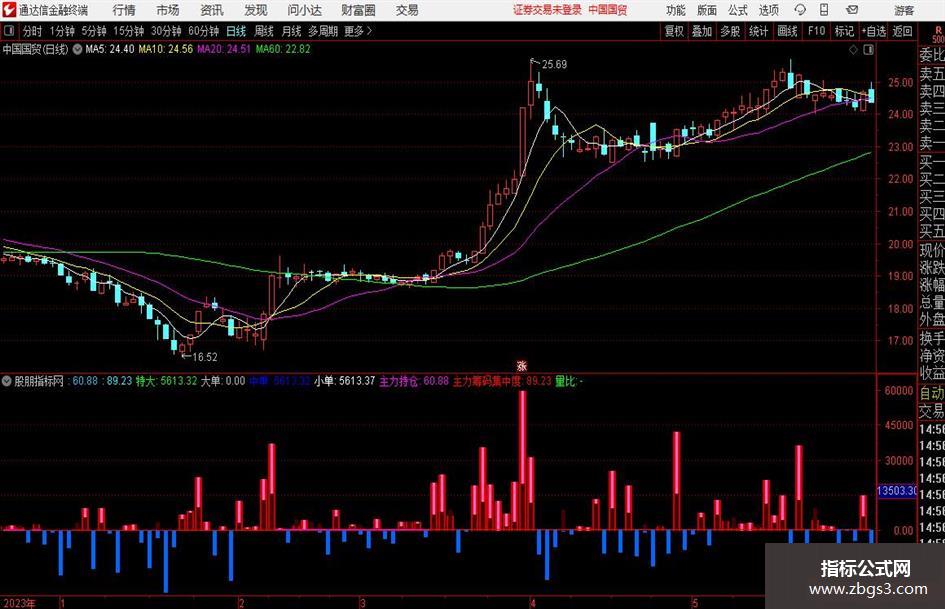The image size is (945, 609).
Task: Click the 2023年 timeline label
Action: tap(19, 603)
